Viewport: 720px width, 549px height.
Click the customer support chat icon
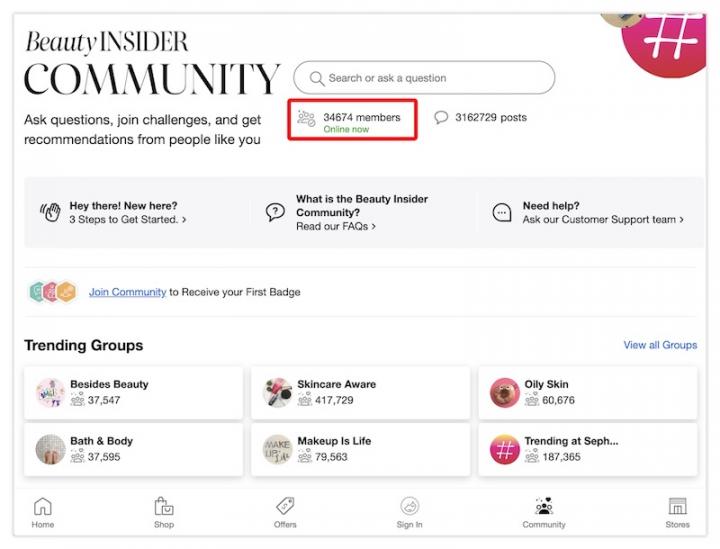pyautogui.click(x=502, y=212)
